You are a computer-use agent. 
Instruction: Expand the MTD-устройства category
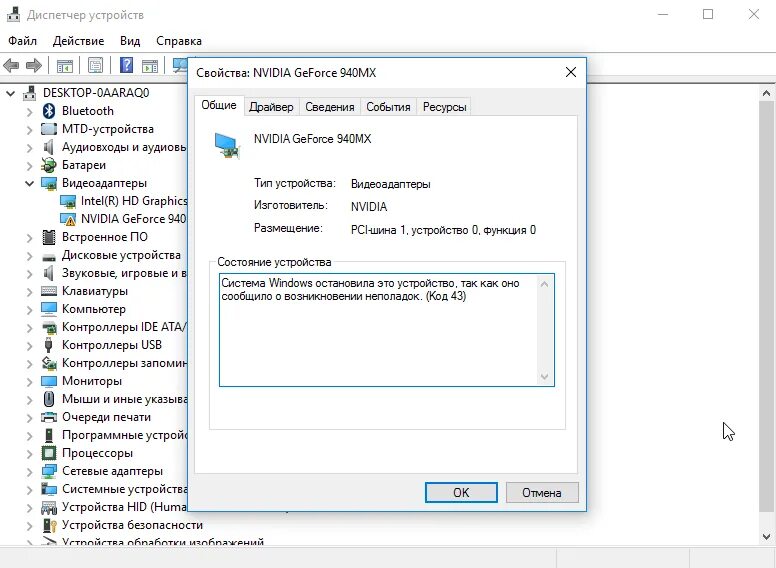tap(30, 130)
